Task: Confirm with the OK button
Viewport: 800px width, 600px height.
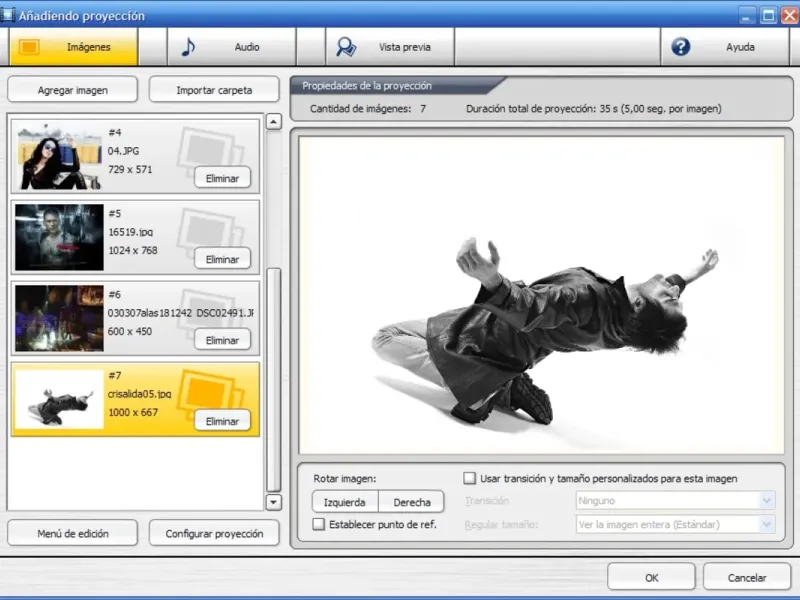Action: [652, 578]
